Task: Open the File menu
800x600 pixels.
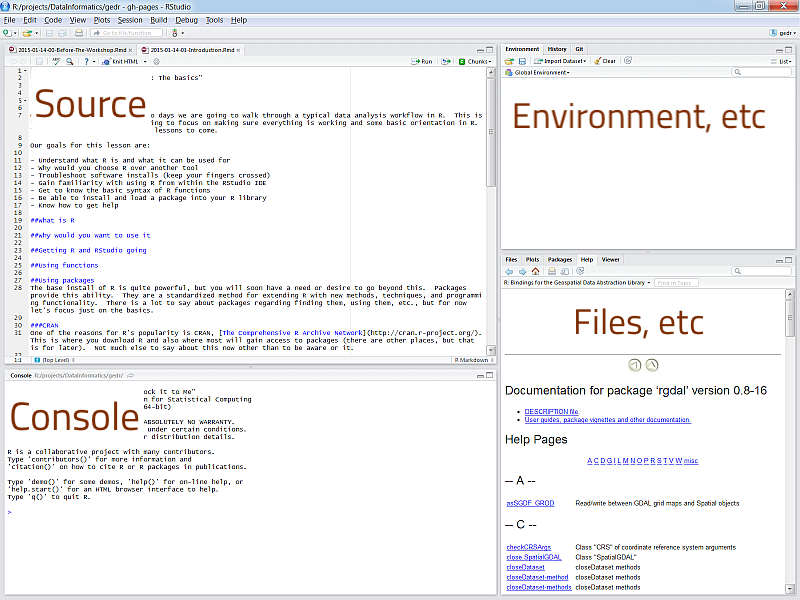Action: tap(10, 20)
